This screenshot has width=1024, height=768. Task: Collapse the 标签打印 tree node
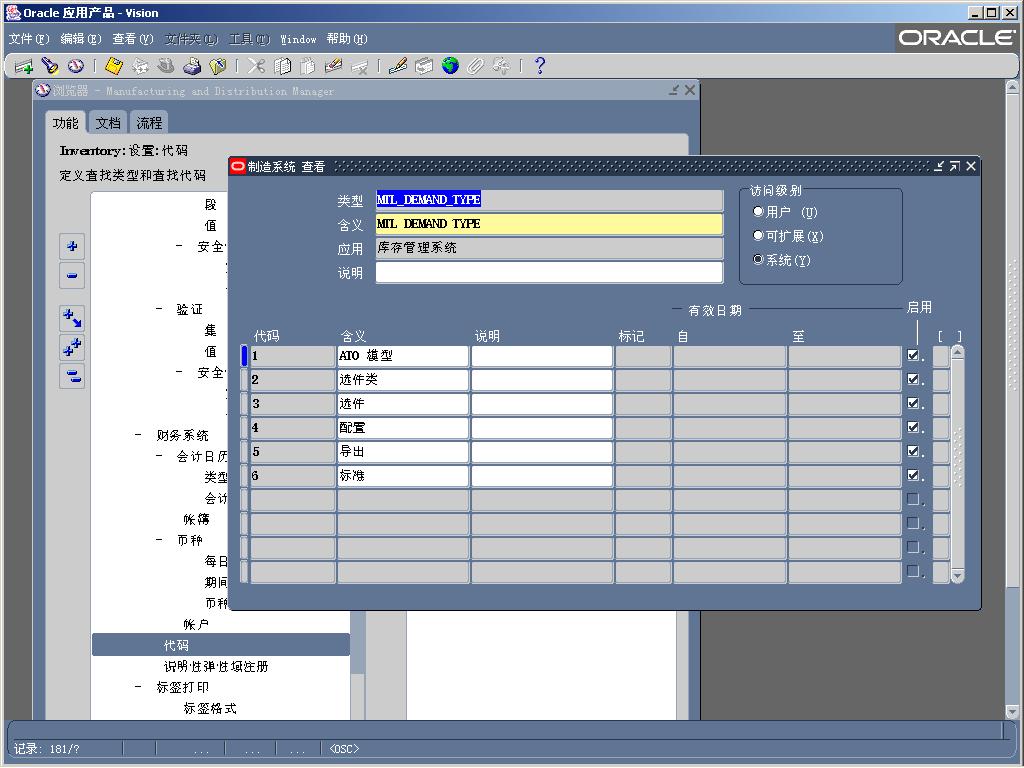pos(138,687)
